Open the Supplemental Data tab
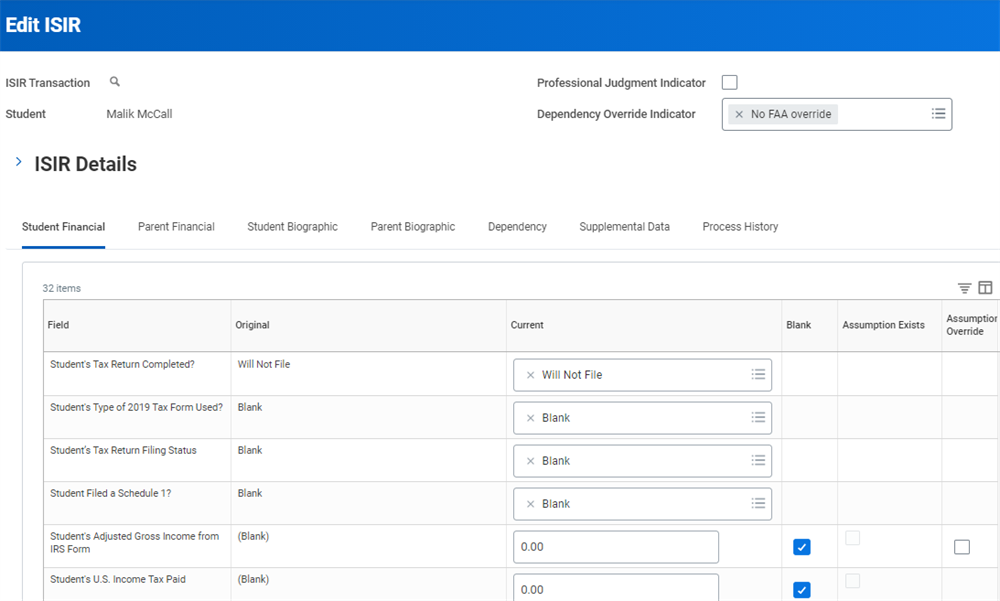 (x=624, y=226)
